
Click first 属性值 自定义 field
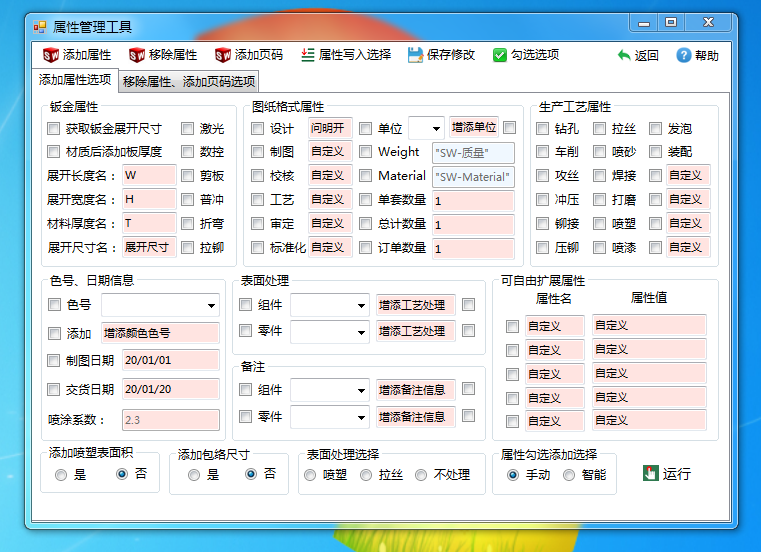click(x=649, y=325)
